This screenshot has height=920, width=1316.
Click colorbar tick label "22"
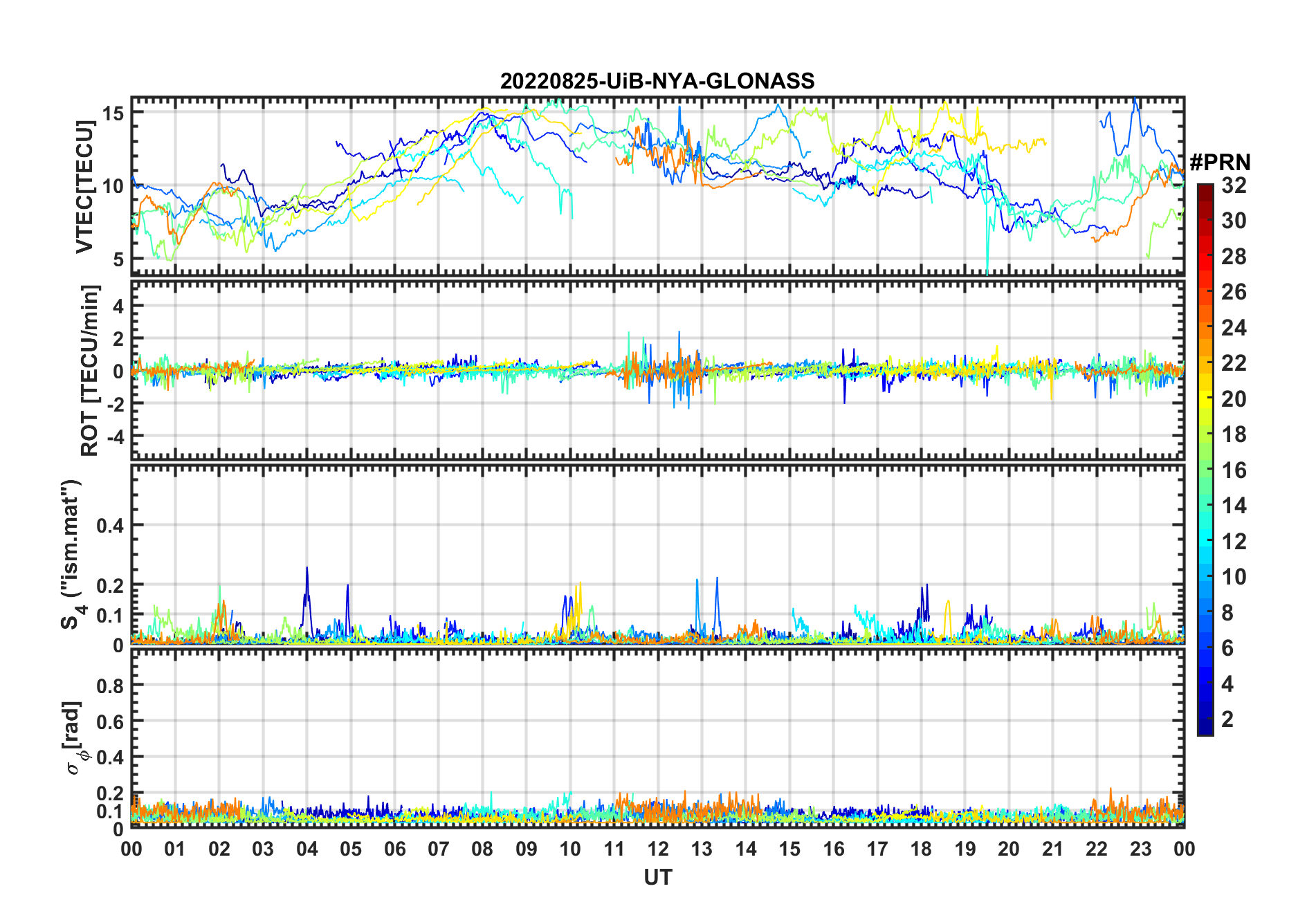tap(1234, 362)
